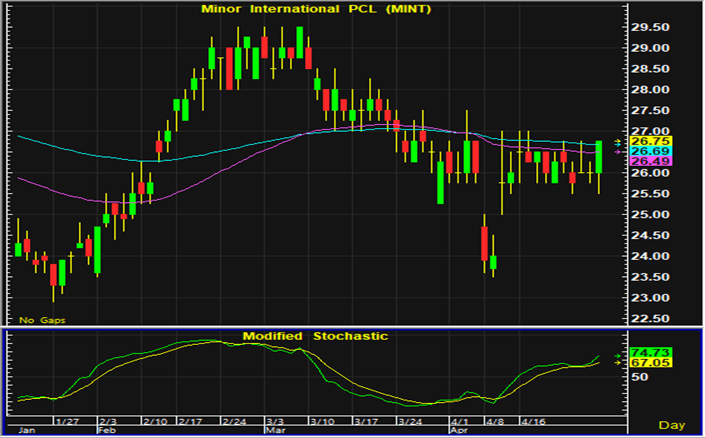The height and width of the screenshot is (438, 705).
Task: Click the last green candle at right edge
Action: [600, 156]
